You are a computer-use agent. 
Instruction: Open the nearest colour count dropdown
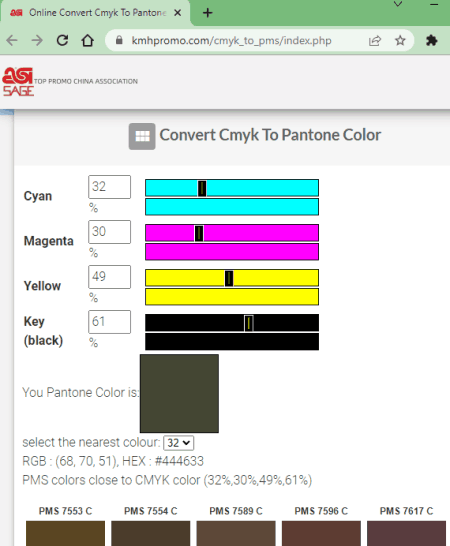point(179,443)
